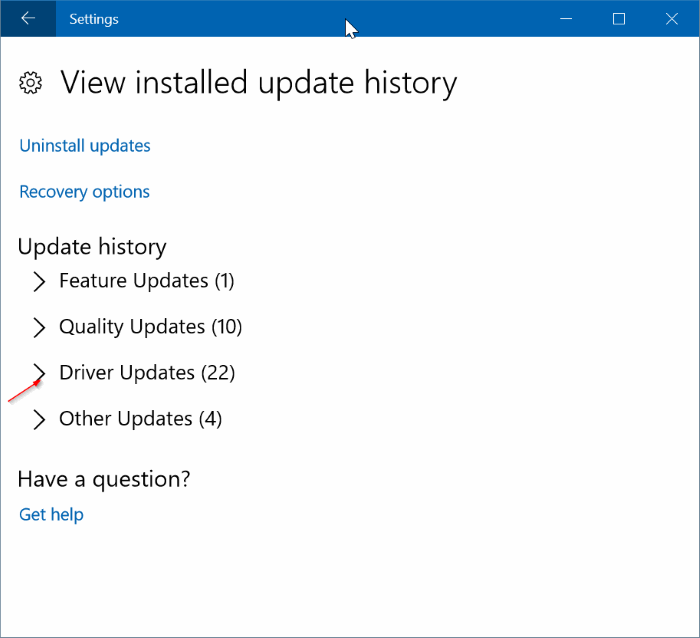
Task: Expand the Other Updates chevron
Action: point(39,419)
